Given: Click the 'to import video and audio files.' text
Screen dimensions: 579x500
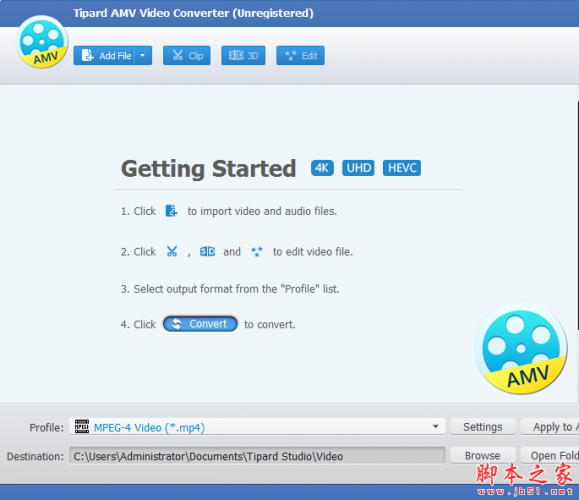Looking at the screenshot, I should [262, 211].
